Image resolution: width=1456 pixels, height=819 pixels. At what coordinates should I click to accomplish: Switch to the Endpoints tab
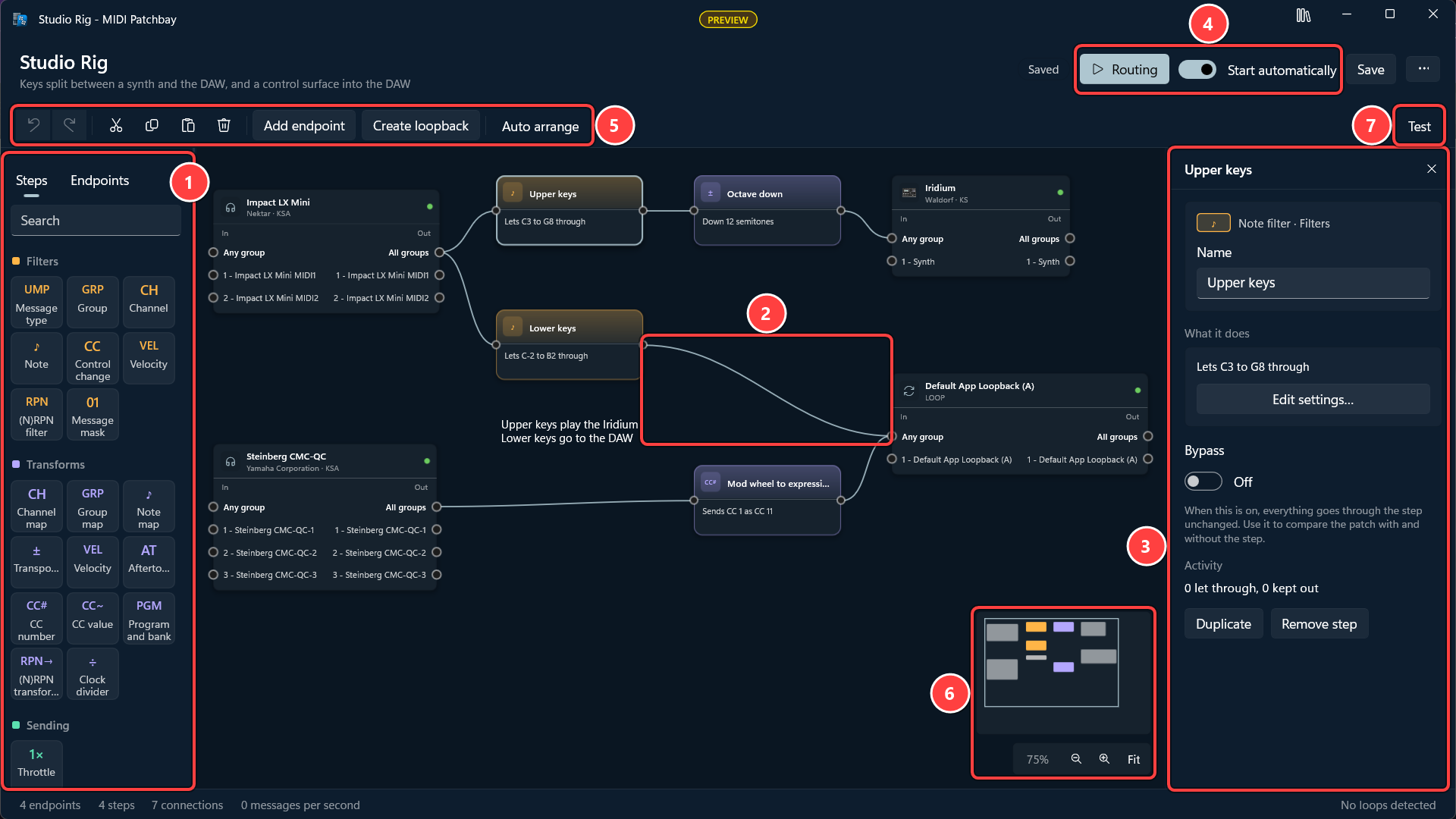coord(99,180)
